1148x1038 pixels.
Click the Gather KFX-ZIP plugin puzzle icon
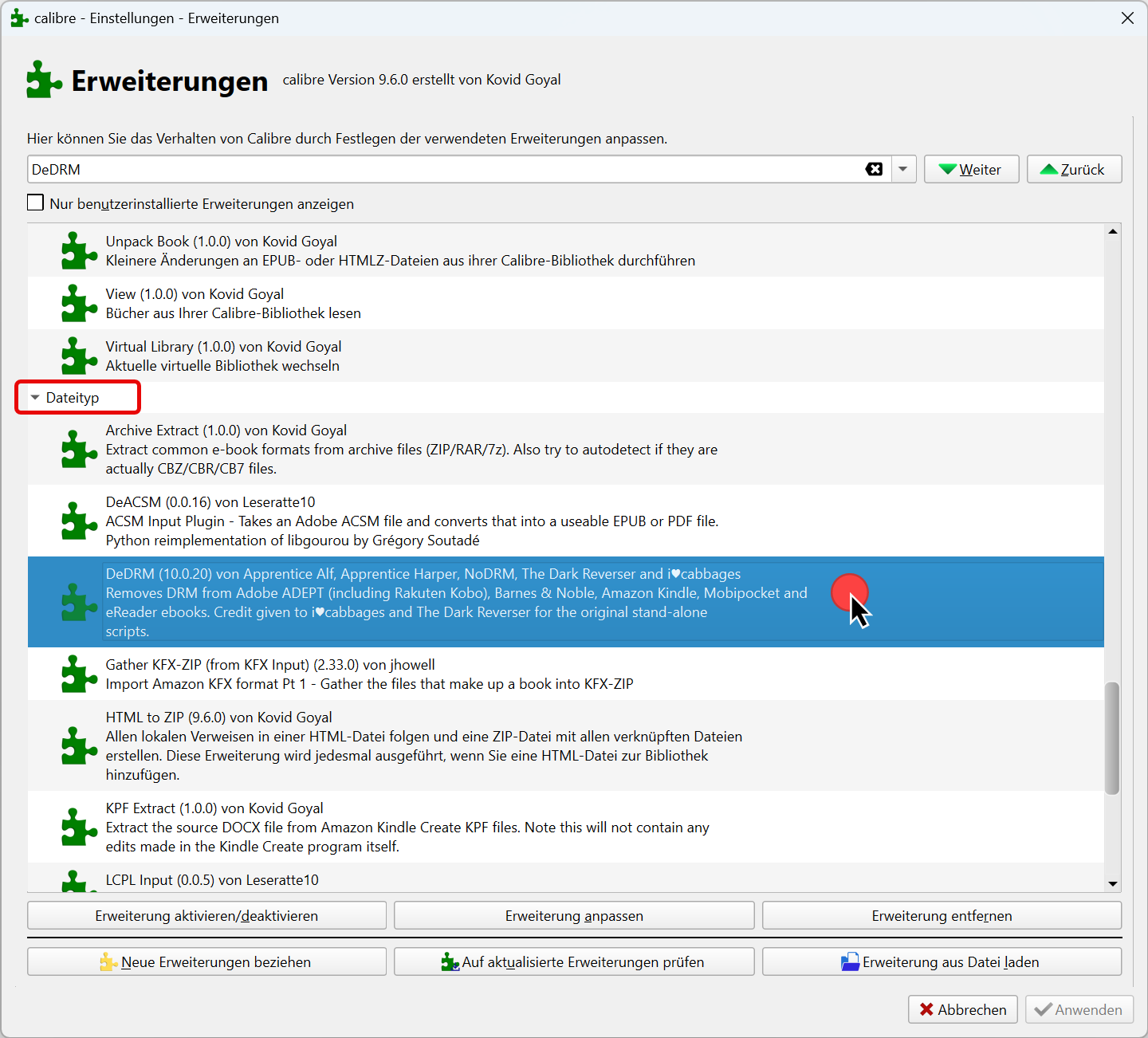[x=79, y=674]
